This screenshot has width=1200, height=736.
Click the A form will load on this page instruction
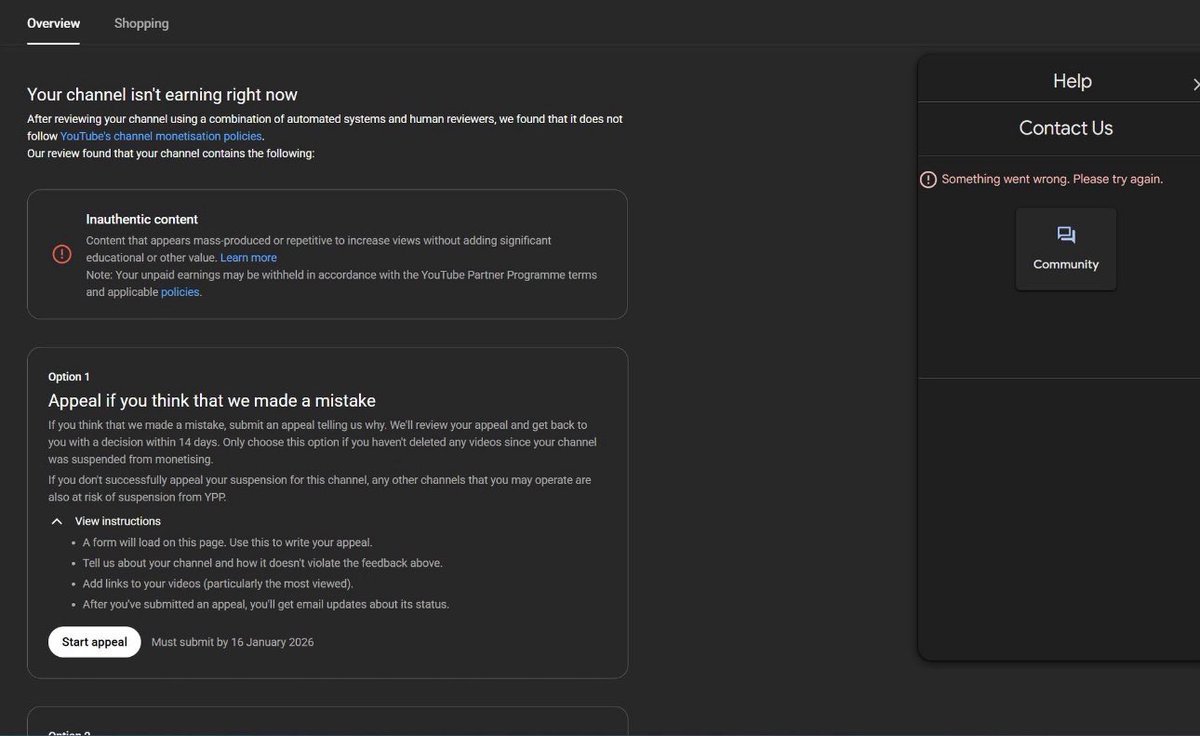pyautogui.click(x=227, y=542)
